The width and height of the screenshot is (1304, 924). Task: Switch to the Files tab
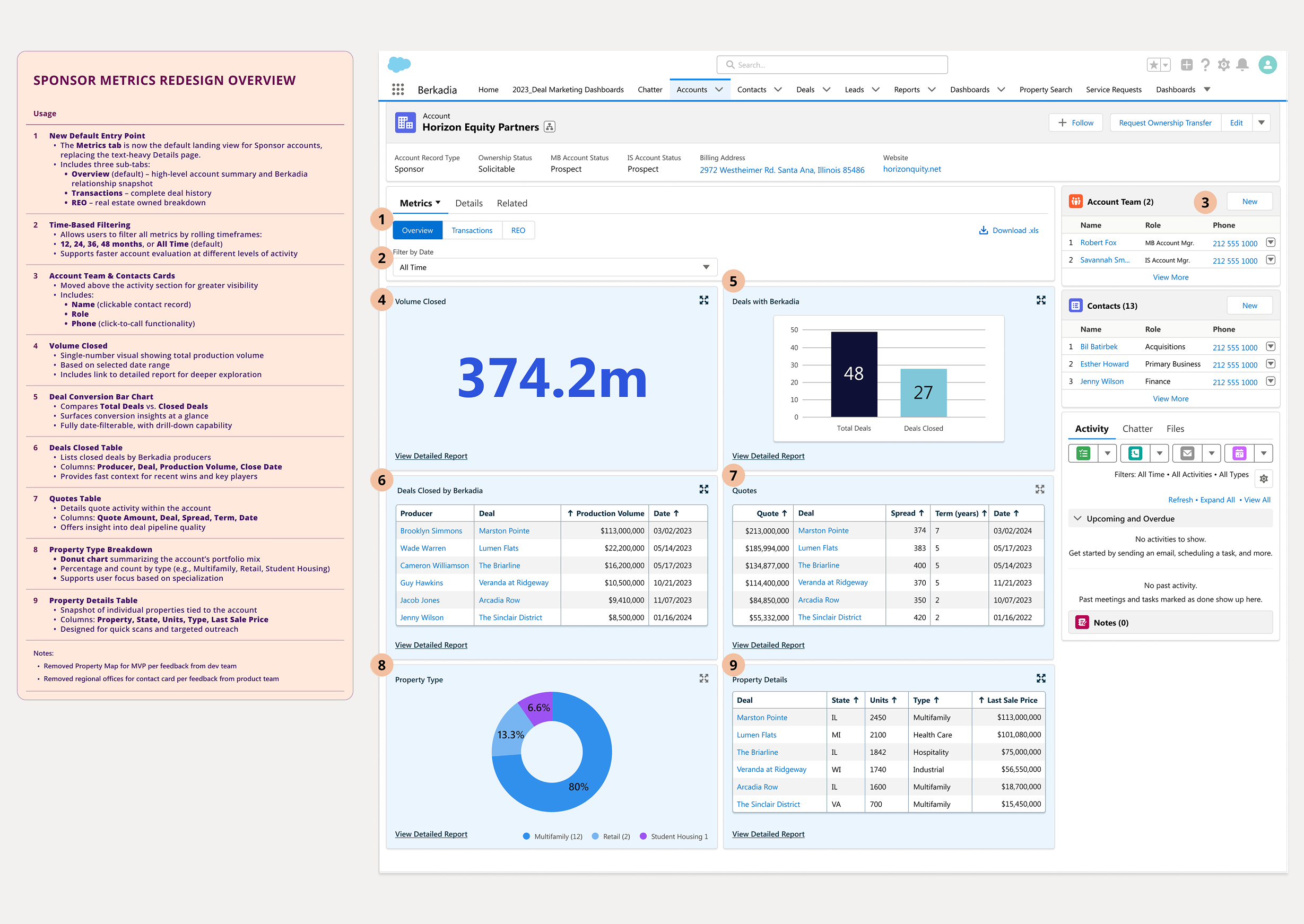(x=1175, y=429)
